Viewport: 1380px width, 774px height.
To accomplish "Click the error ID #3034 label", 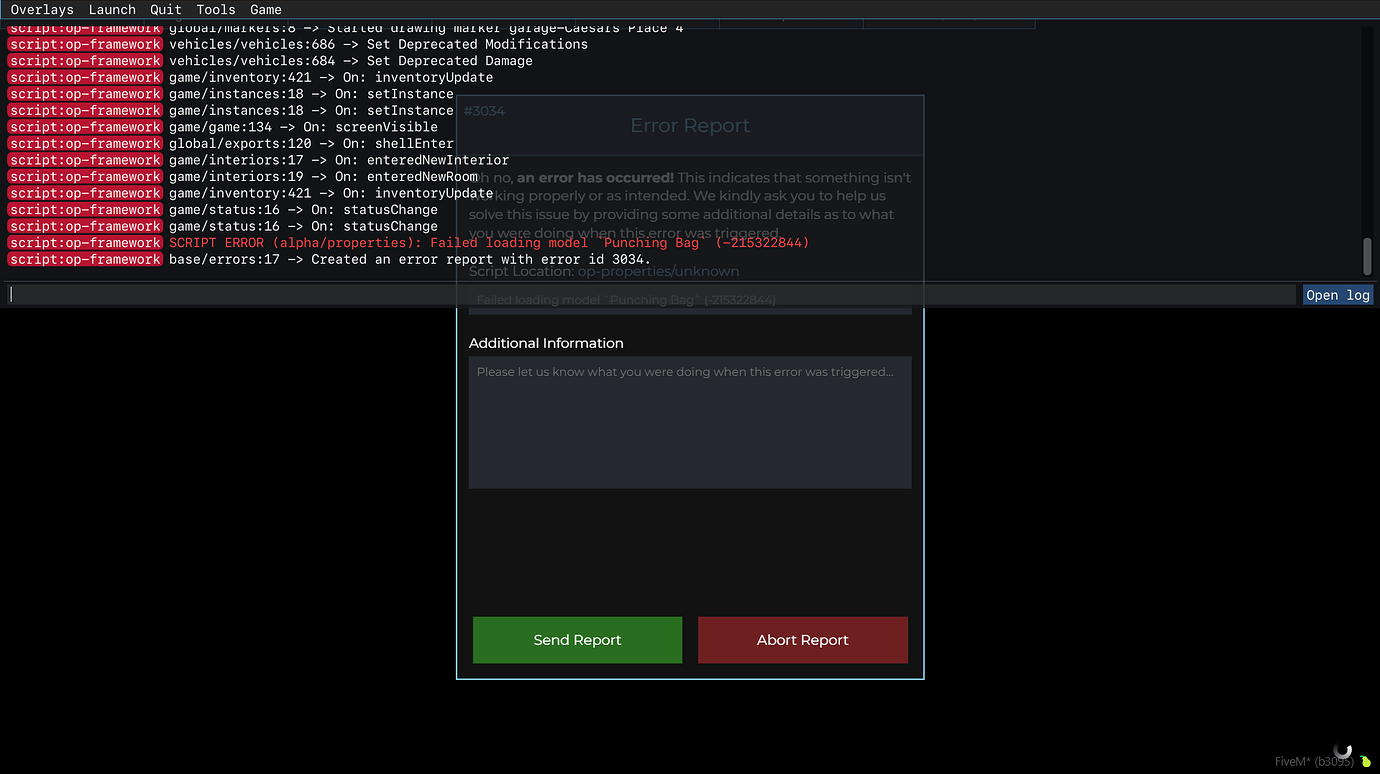I will [484, 110].
